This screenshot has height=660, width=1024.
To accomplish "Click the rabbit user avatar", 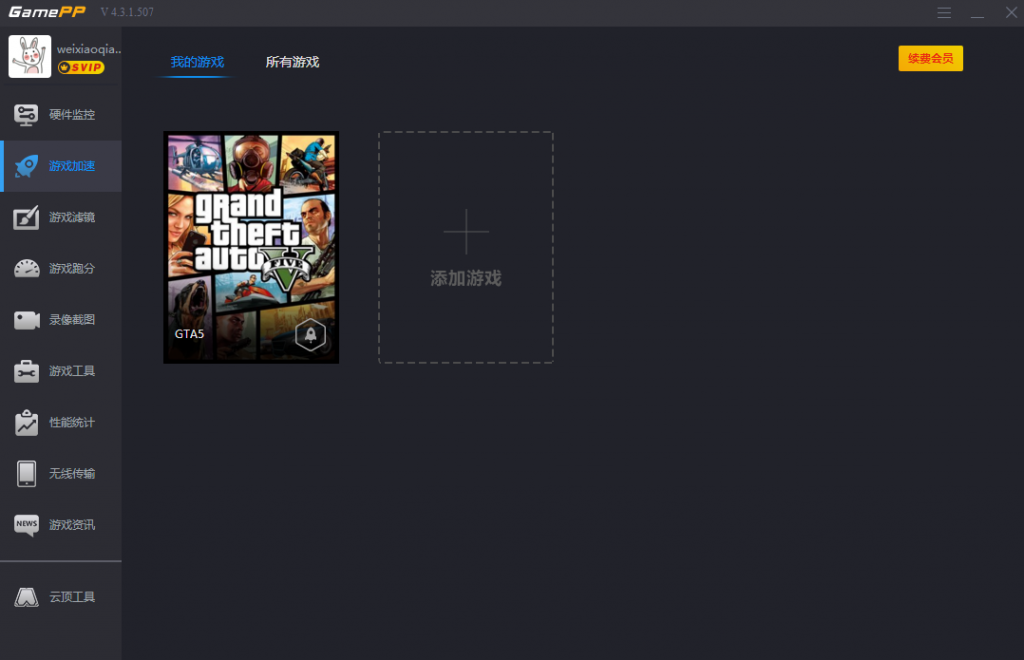I will (x=29, y=56).
